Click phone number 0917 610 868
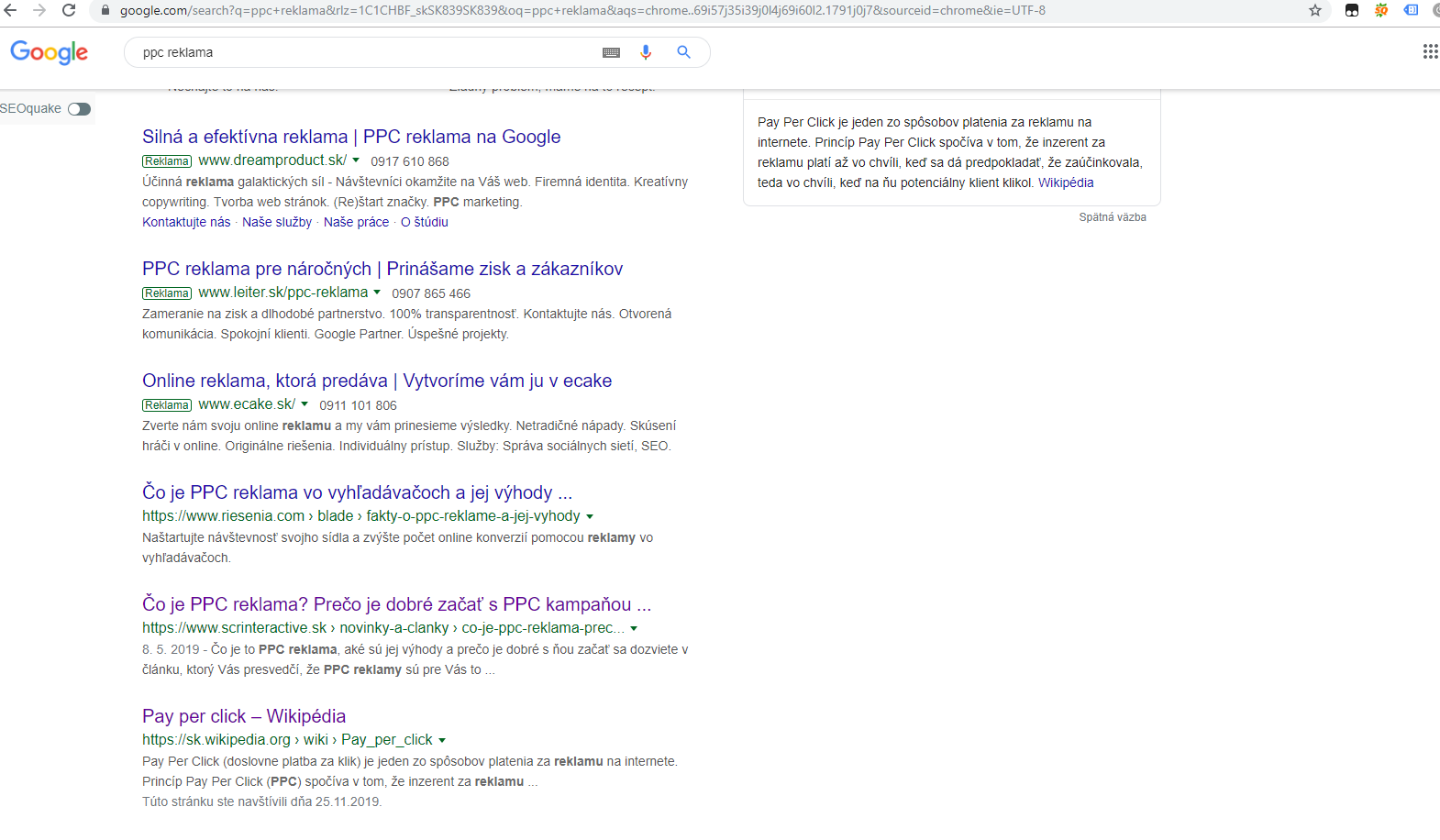The image size is (1440, 840). (x=410, y=161)
